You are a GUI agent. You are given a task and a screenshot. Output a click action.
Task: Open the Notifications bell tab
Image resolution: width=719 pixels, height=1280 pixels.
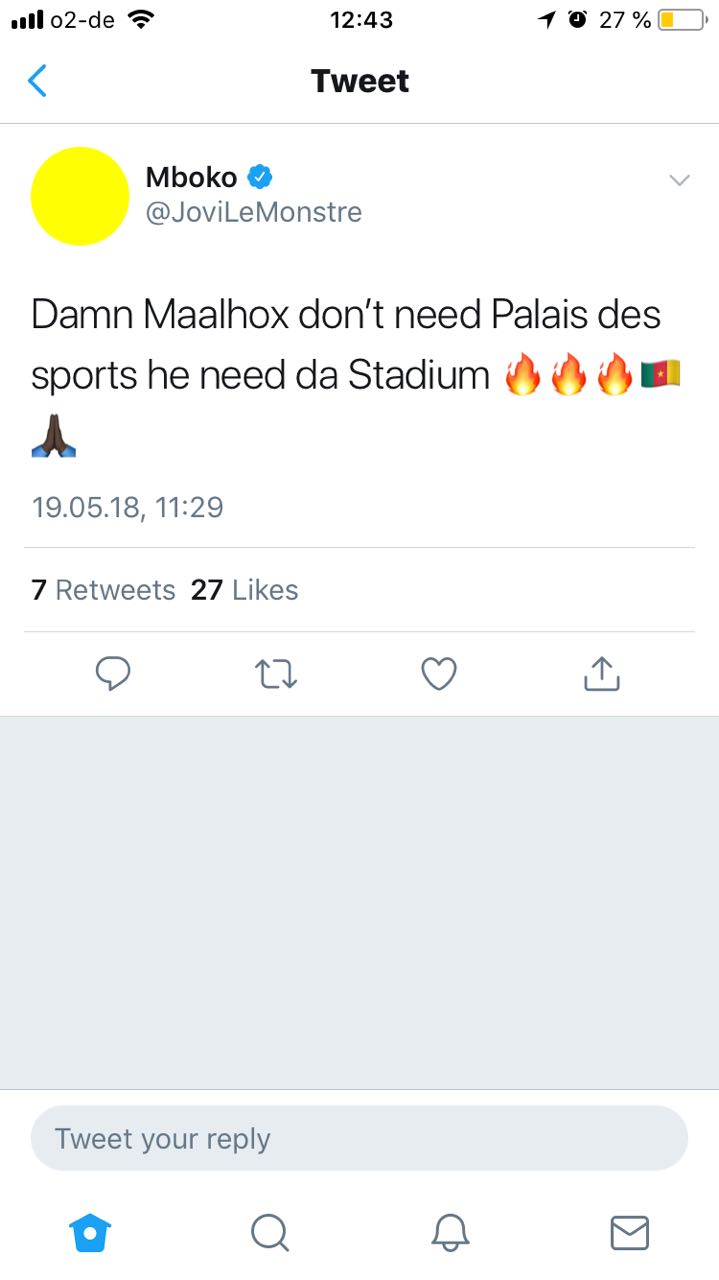pos(450,1232)
